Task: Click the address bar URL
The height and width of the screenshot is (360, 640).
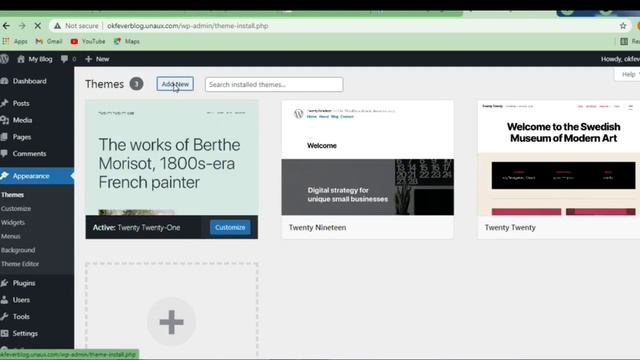Action: (188, 26)
